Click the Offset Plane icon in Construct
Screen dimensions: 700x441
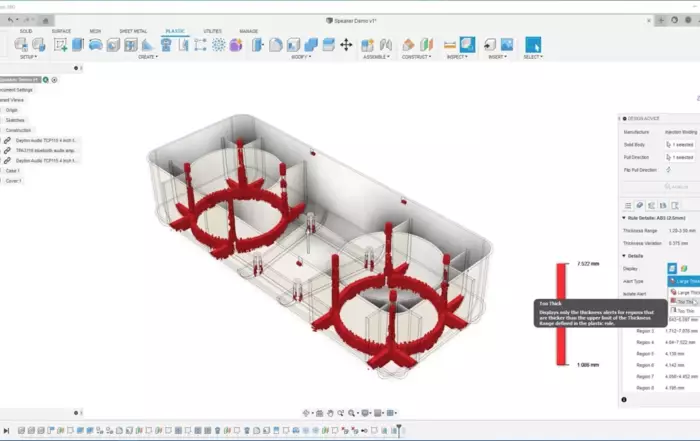tap(408, 45)
